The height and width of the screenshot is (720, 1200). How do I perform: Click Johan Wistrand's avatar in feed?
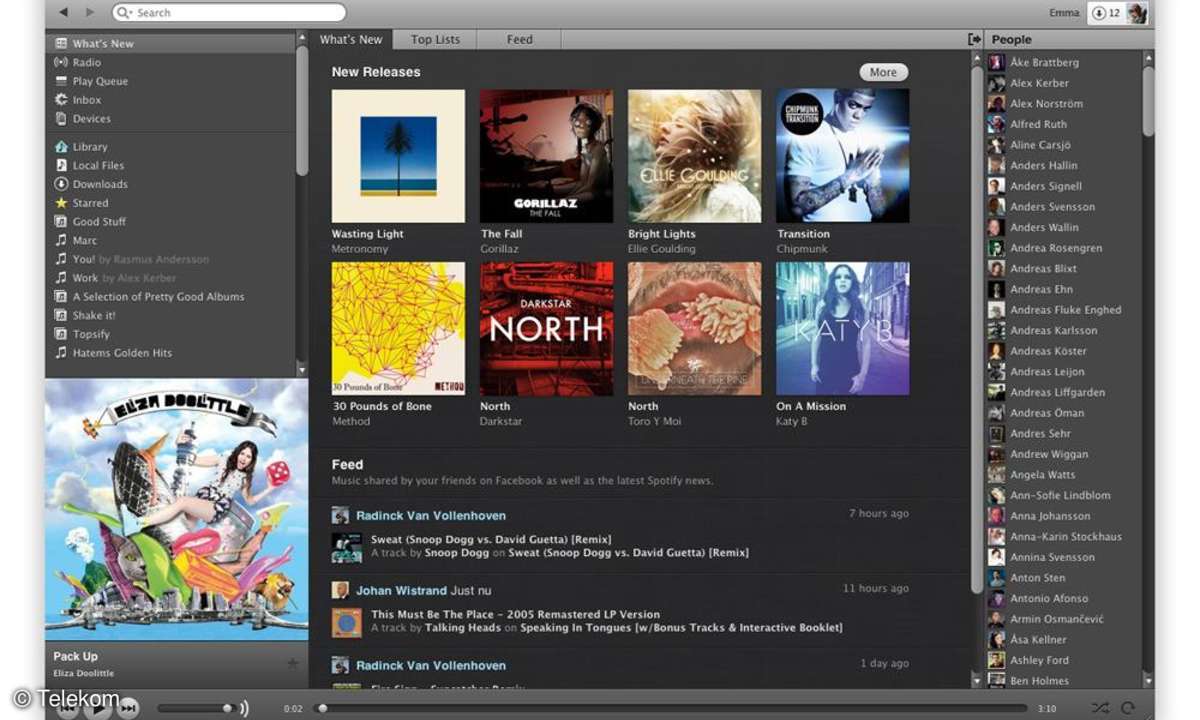coord(340,590)
